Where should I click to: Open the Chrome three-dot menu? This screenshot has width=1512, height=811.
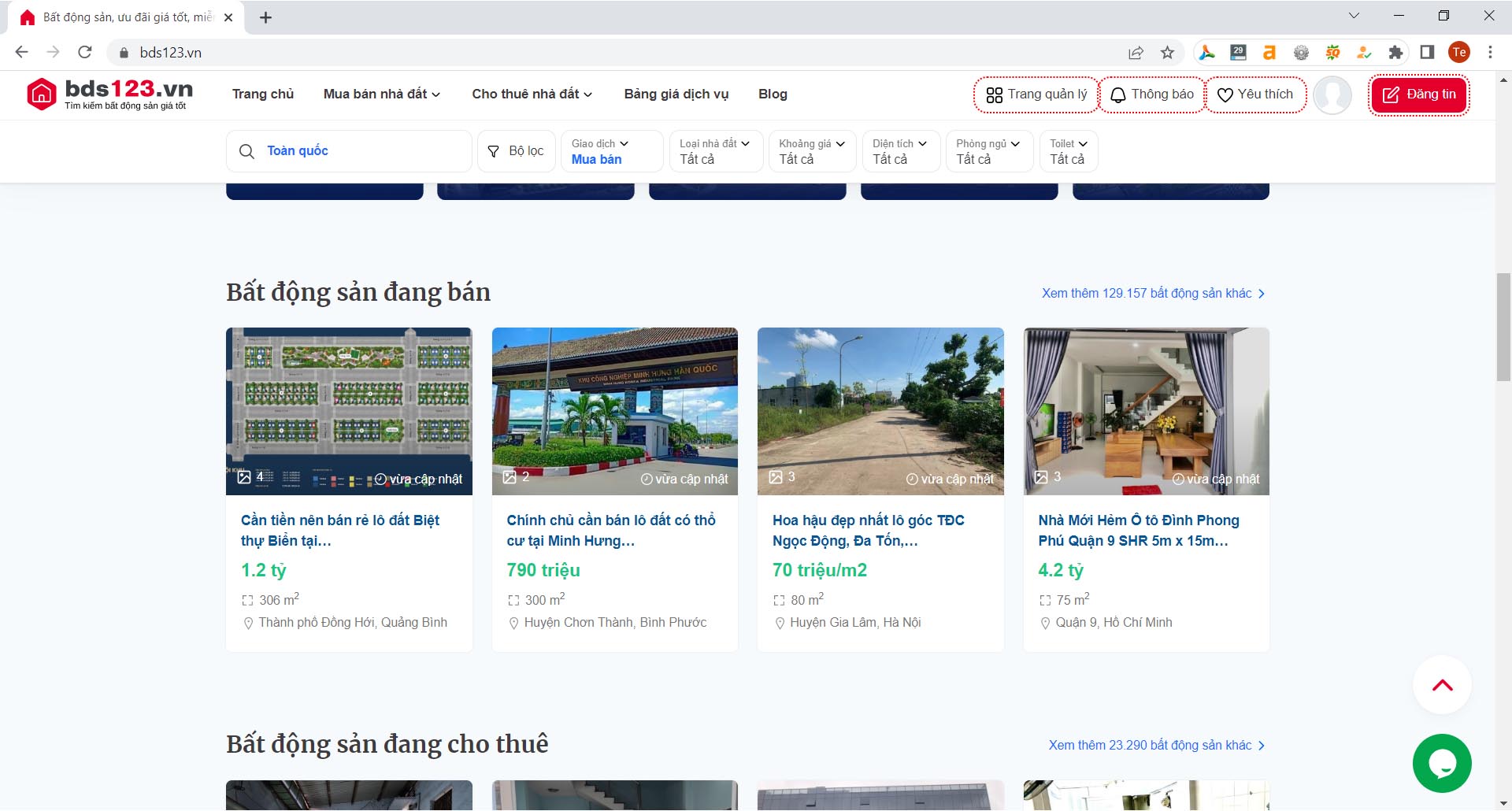point(1490,53)
